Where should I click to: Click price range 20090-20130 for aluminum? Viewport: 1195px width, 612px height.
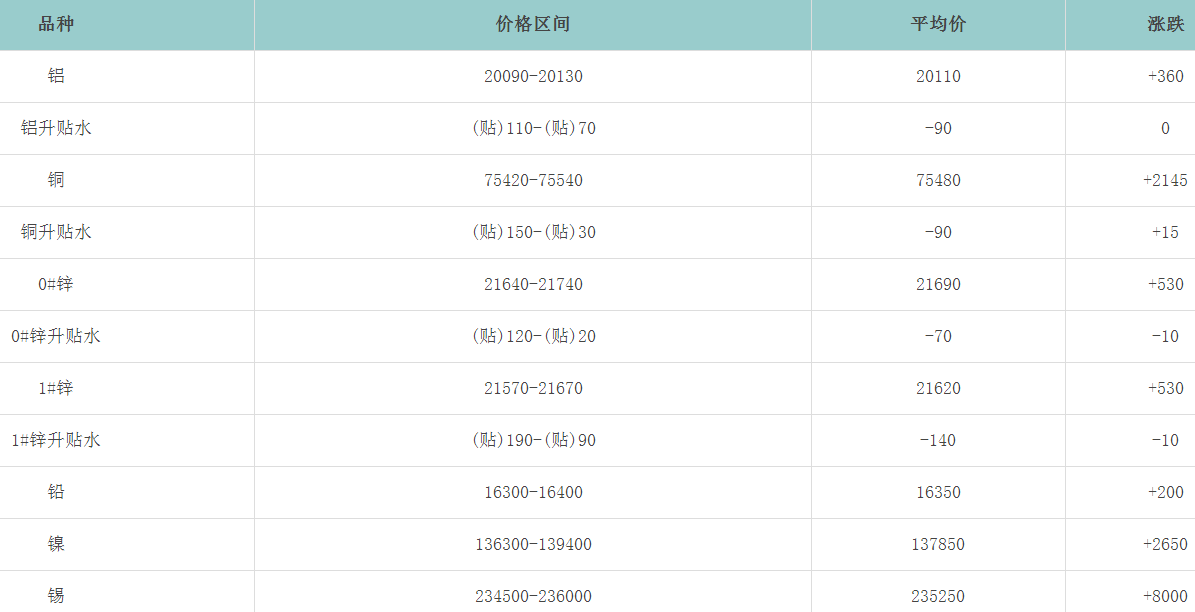pyautogui.click(x=533, y=76)
